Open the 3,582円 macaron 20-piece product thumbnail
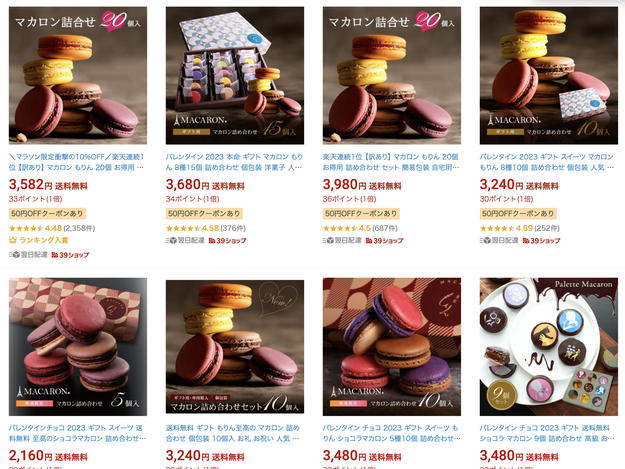This screenshot has height=469, width=625. [x=78, y=75]
